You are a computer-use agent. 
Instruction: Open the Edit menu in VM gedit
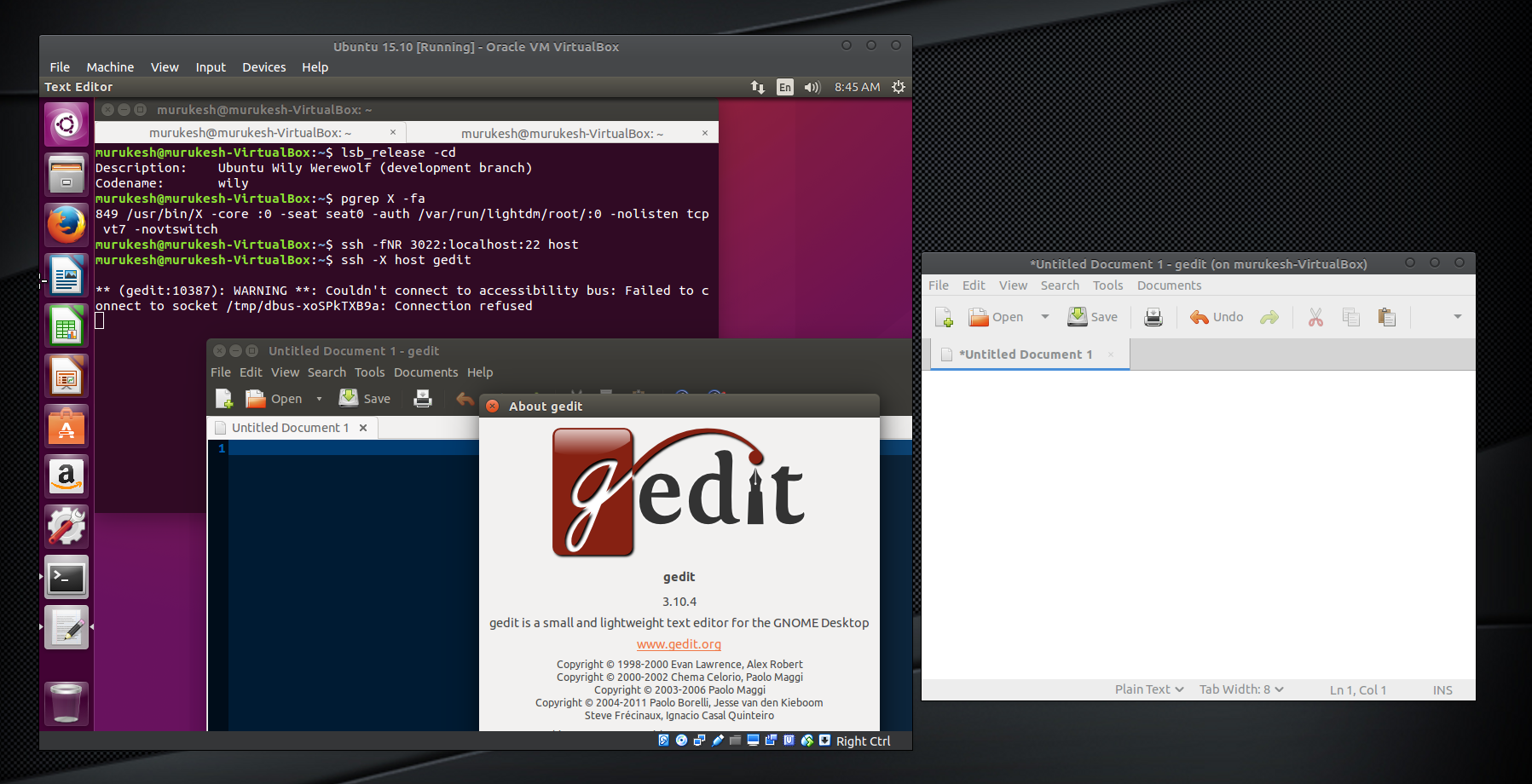click(x=251, y=372)
